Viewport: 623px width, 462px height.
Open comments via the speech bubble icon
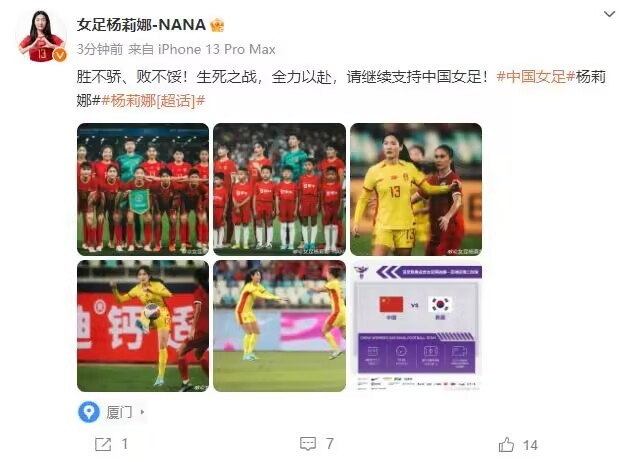pos(308,444)
